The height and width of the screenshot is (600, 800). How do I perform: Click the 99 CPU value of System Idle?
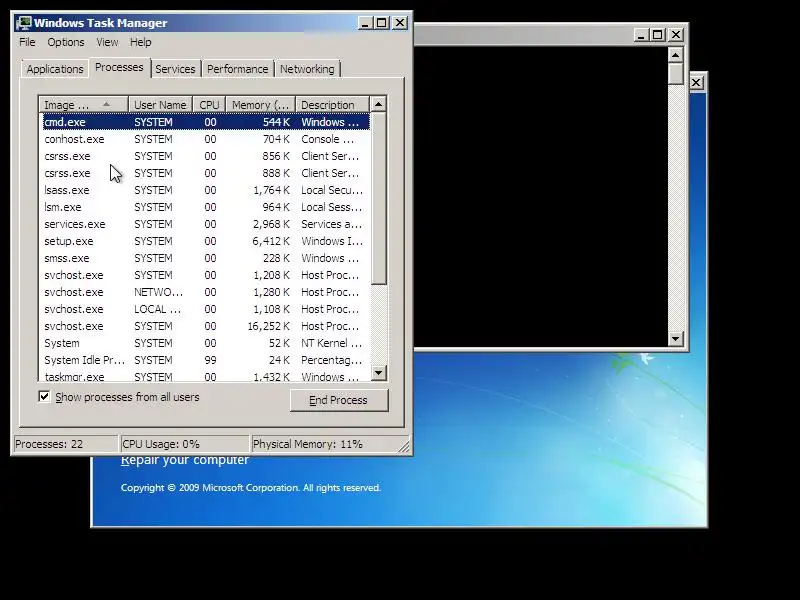point(210,360)
